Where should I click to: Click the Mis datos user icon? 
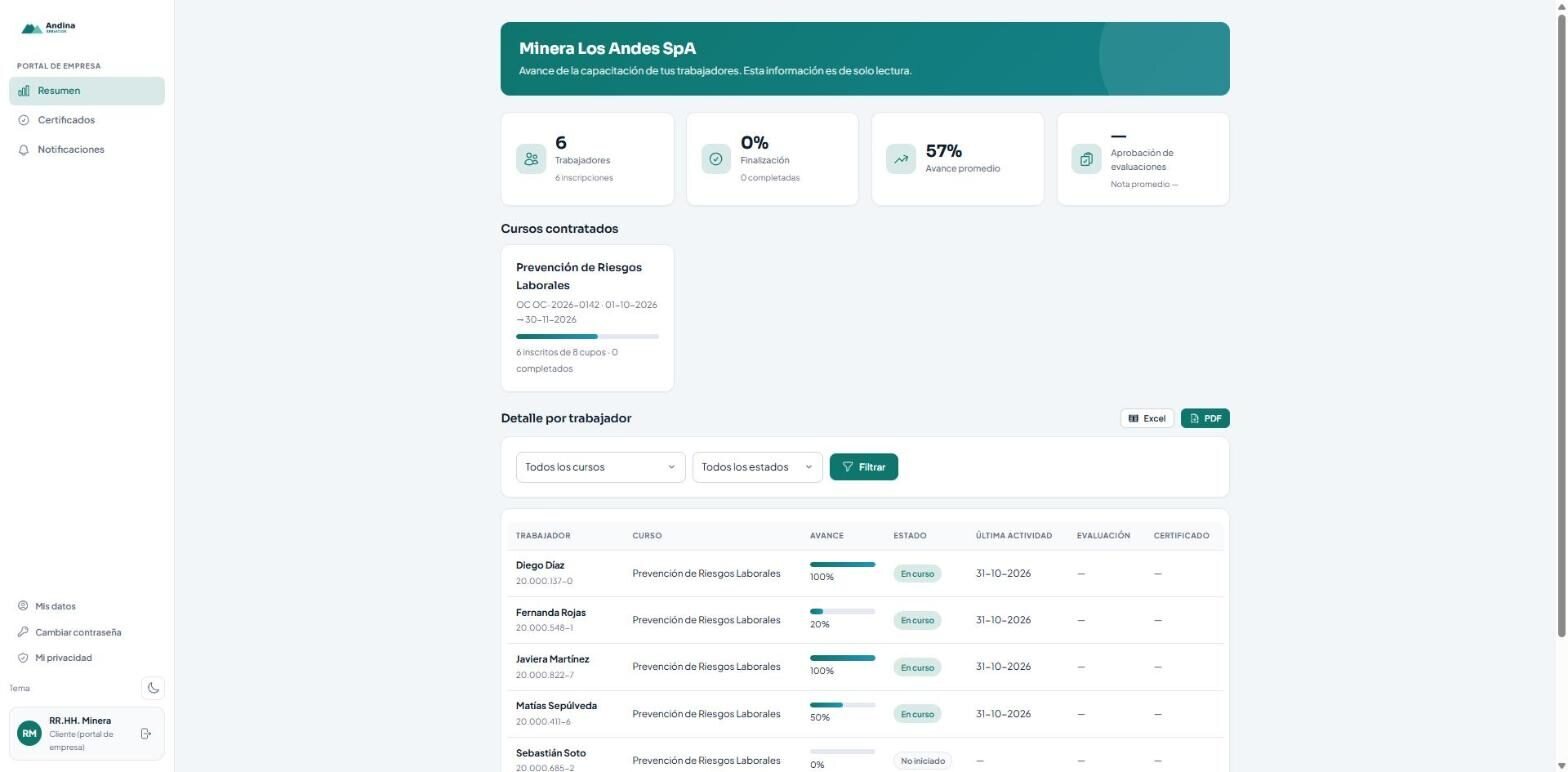pyautogui.click(x=23, y=606)
